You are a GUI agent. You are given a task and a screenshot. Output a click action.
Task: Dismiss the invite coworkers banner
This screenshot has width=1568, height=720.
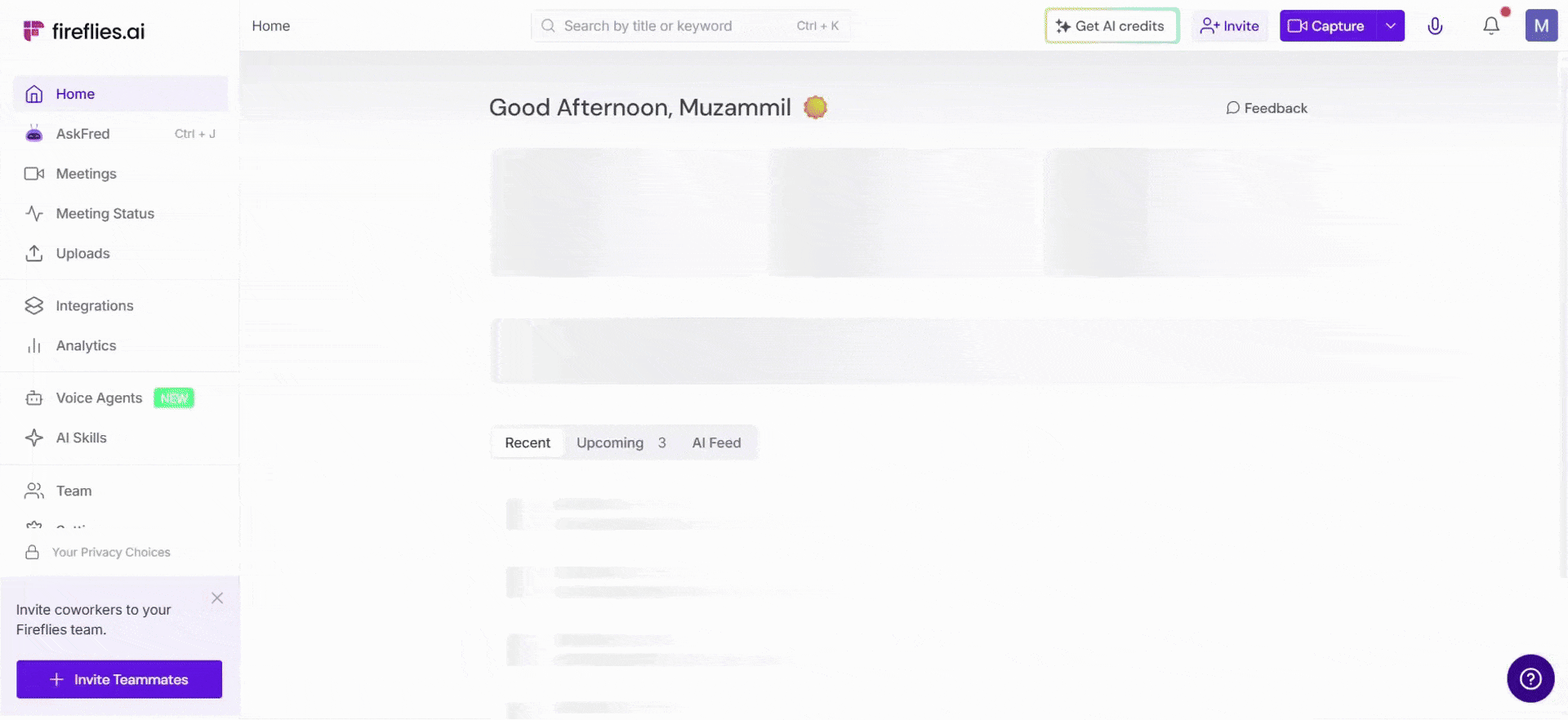(217, 598)
